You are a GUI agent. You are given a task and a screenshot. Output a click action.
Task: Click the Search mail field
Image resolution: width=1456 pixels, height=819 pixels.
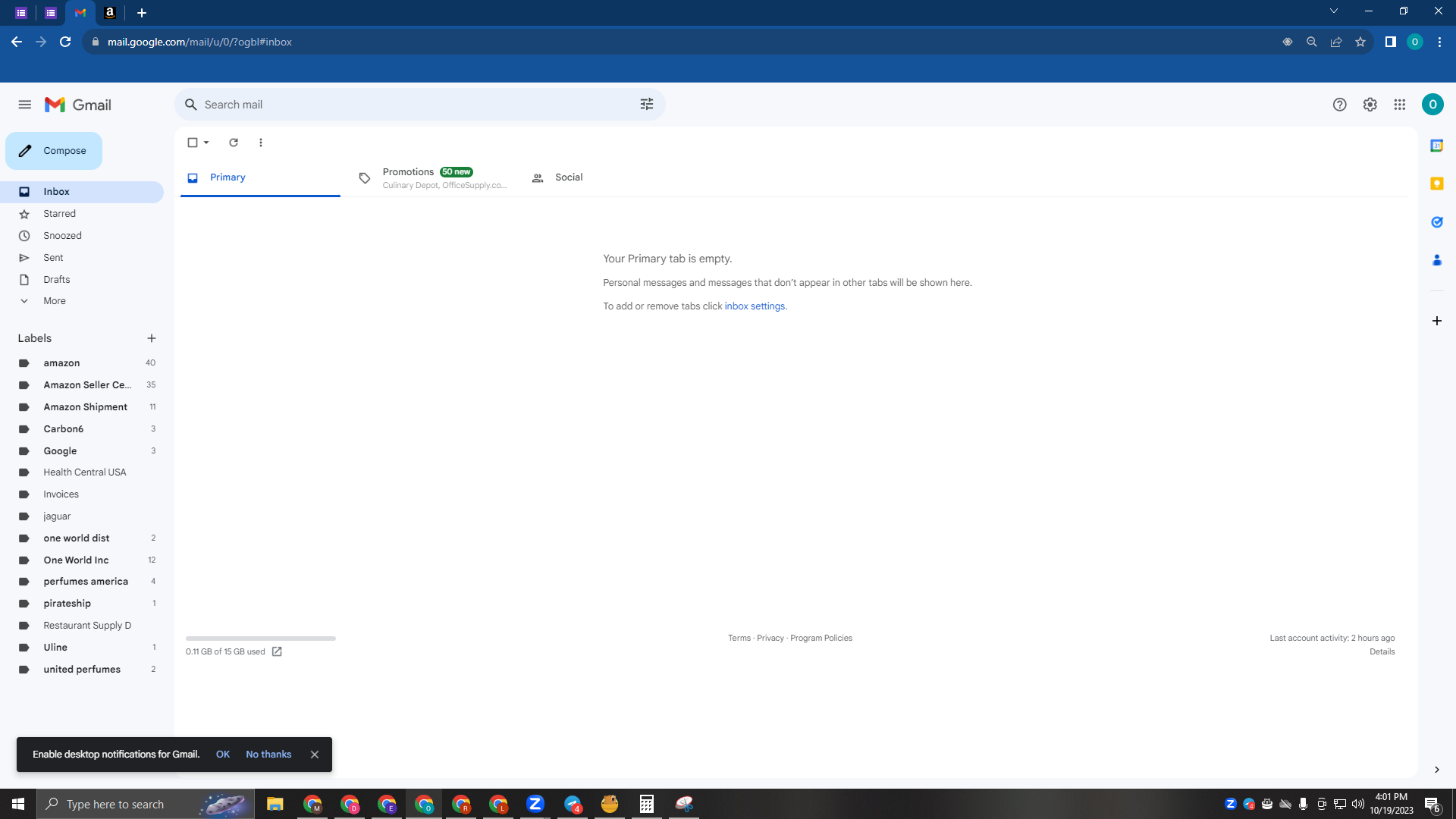(419, 105)
